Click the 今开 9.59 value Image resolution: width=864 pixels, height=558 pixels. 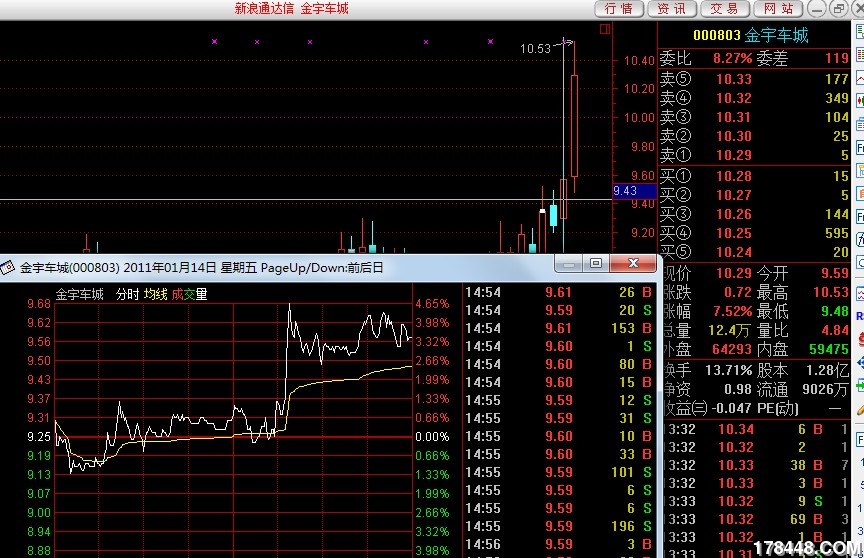(834, 273)
